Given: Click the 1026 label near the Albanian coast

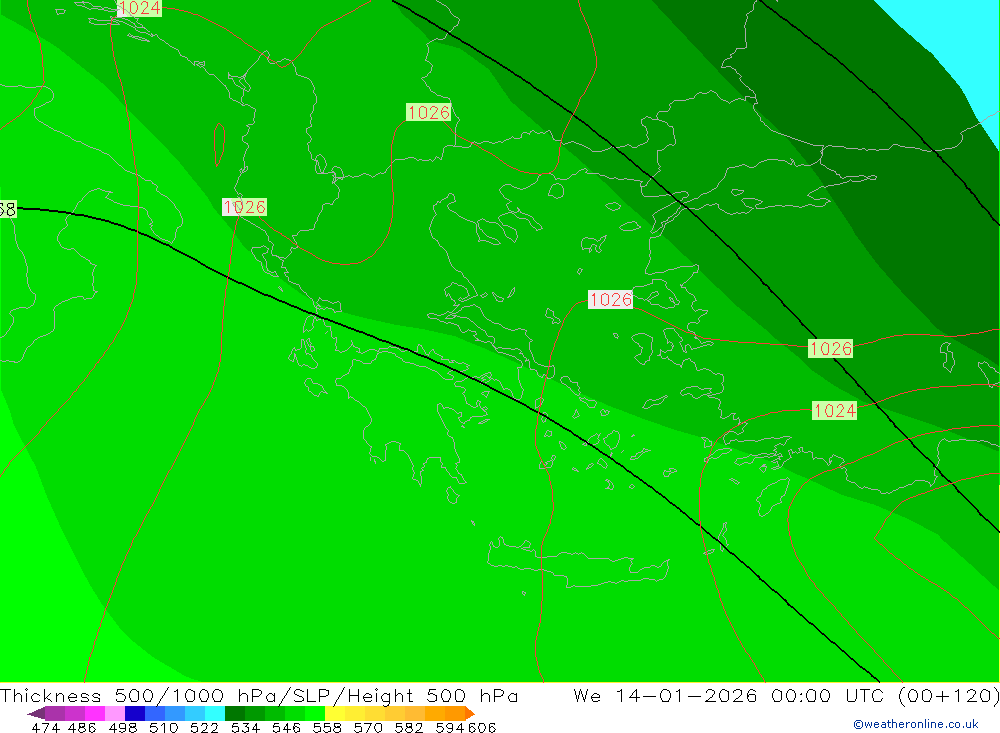Looking at the screenshot, I should pyautogui.click(x=244, y=207).
